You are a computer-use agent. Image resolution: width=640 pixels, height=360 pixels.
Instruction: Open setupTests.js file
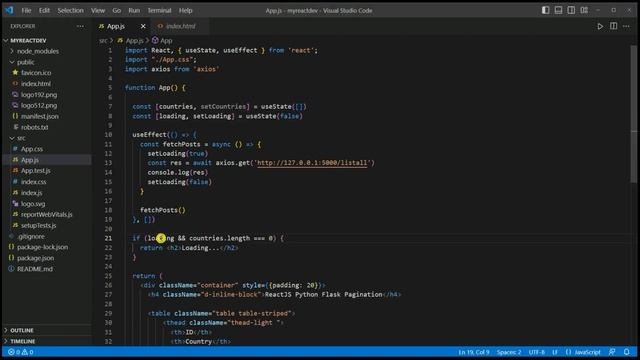(39, 225)
